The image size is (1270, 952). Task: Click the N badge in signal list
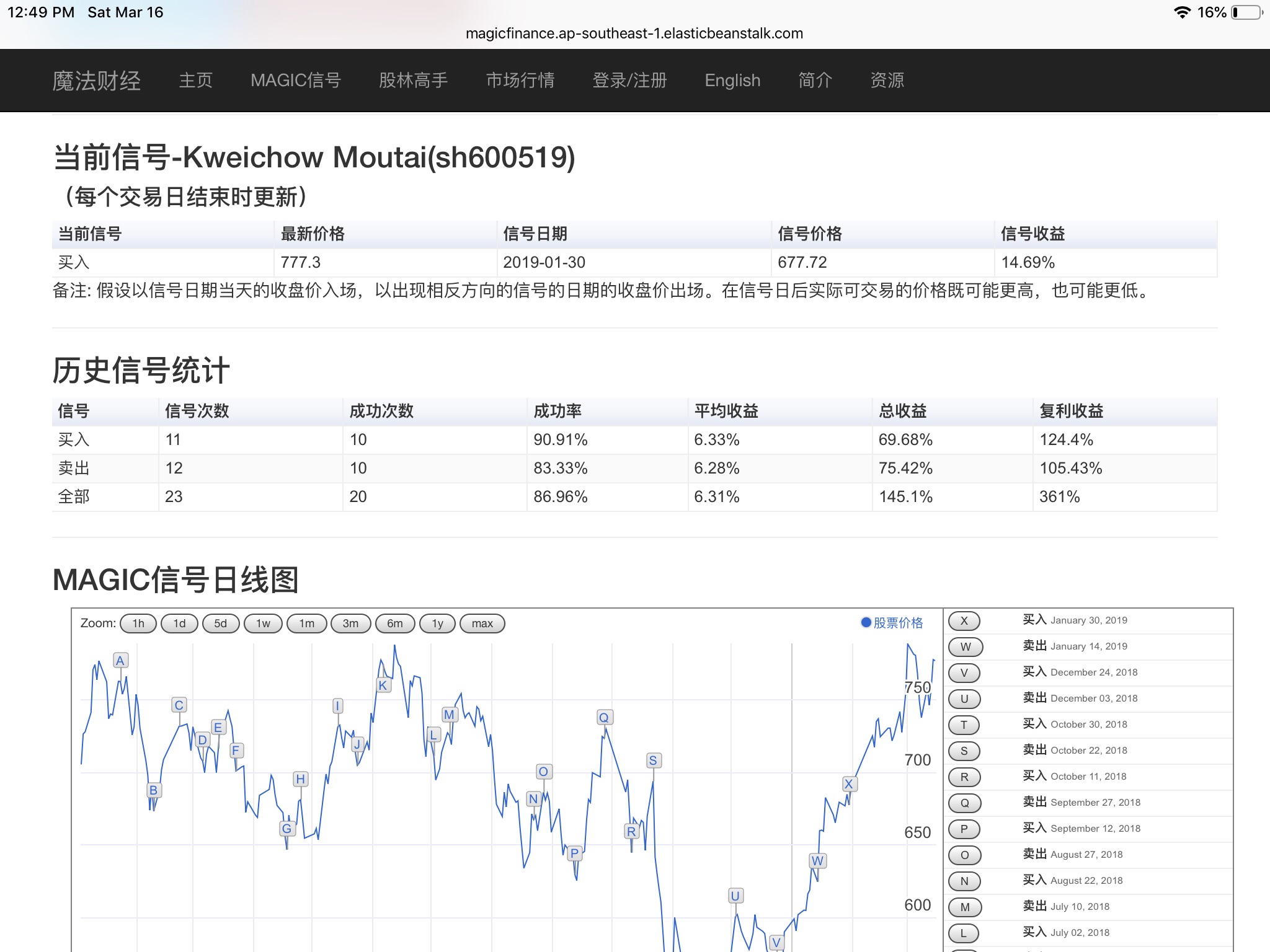964,881
